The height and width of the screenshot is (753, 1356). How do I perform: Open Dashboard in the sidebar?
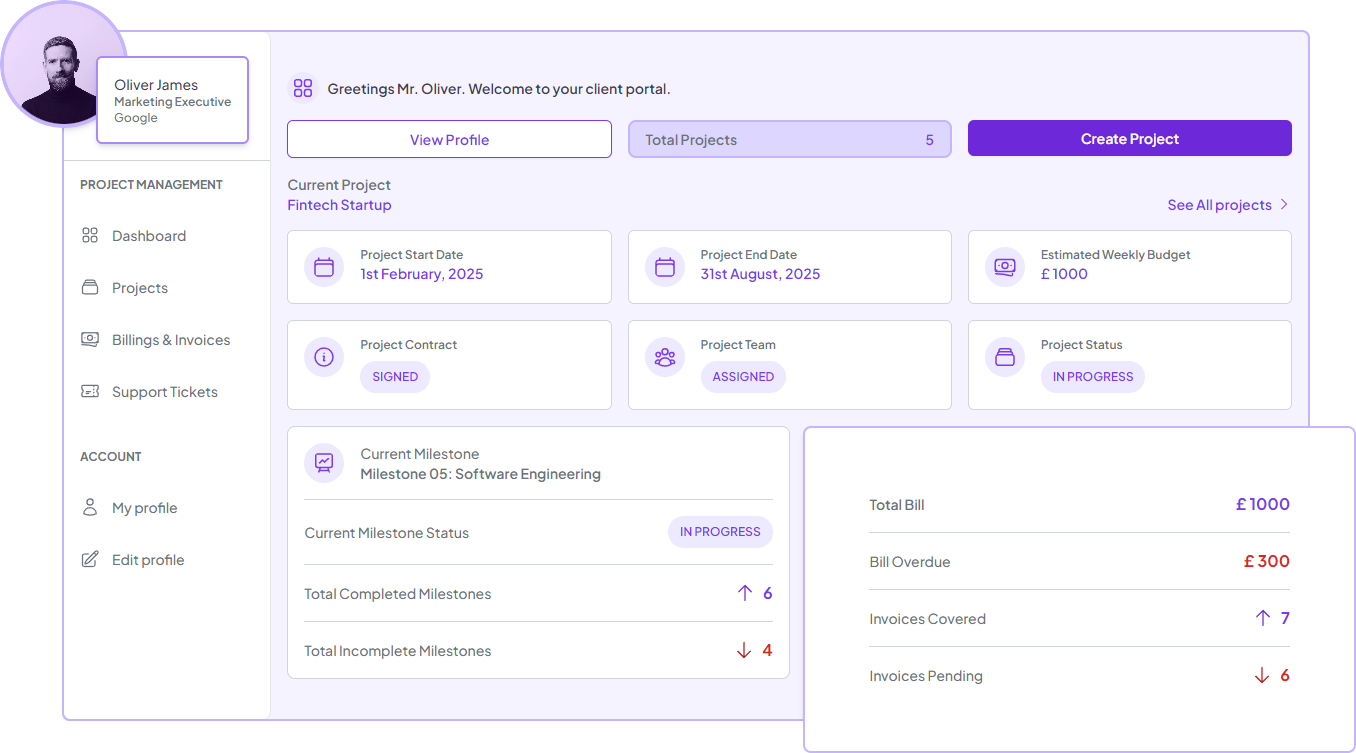point(148,236)
